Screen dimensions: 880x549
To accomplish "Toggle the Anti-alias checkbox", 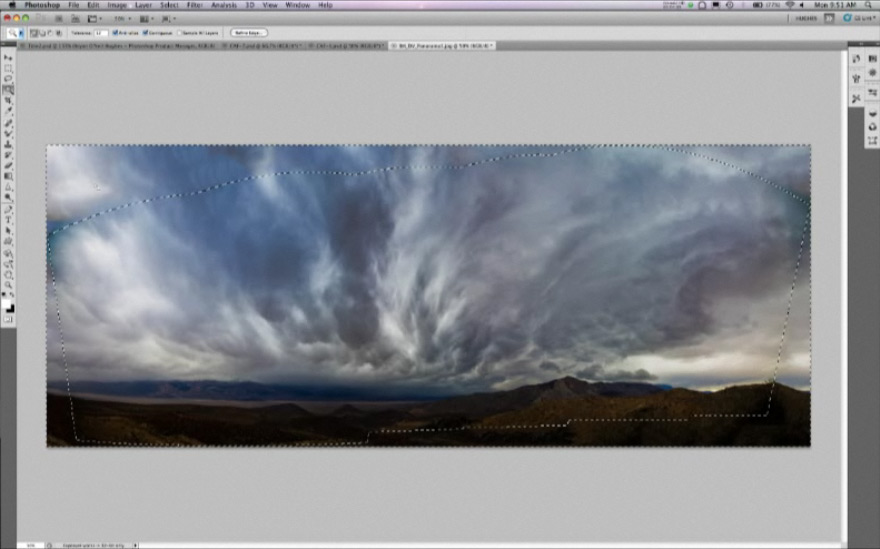I will click(115, 33).
